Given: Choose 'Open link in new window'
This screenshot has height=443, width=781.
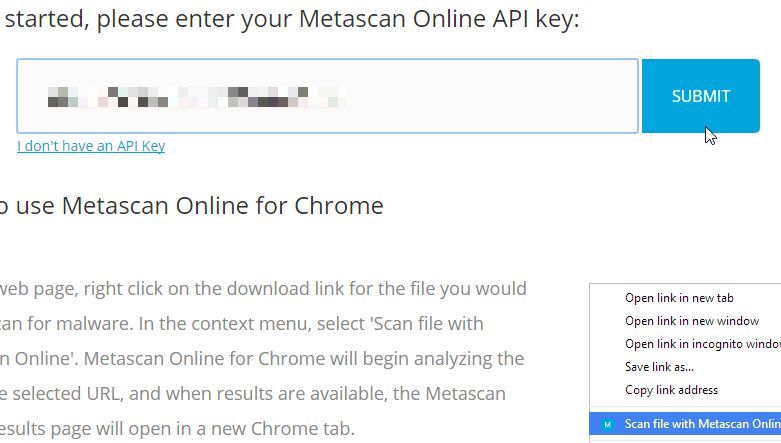Looking at the screenshot, I should (692, 321).
